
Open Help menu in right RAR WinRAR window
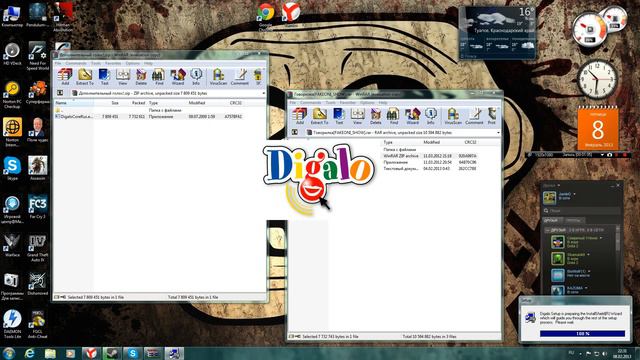383,103
